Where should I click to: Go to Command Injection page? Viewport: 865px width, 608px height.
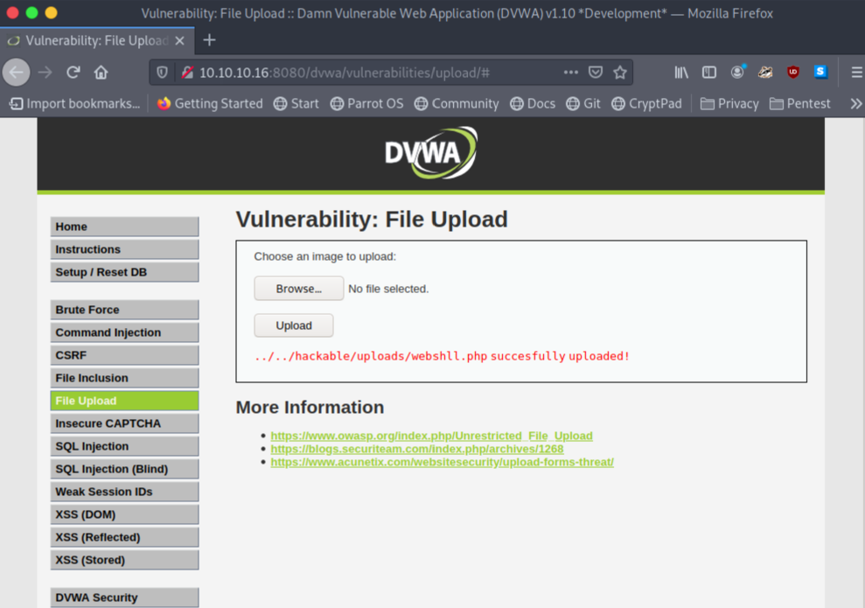tap(125, 333)
